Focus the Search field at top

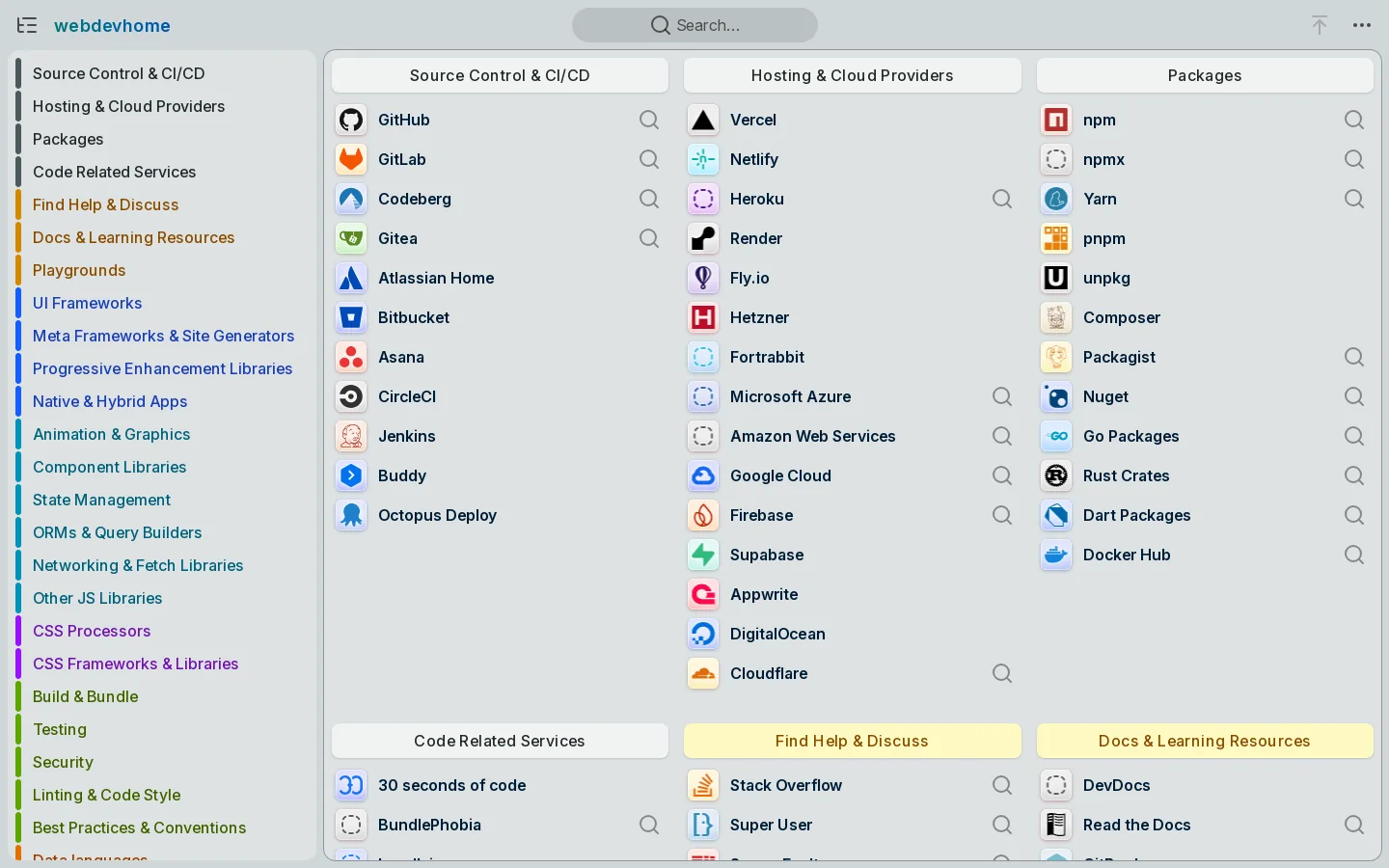[x=694, y=25]
